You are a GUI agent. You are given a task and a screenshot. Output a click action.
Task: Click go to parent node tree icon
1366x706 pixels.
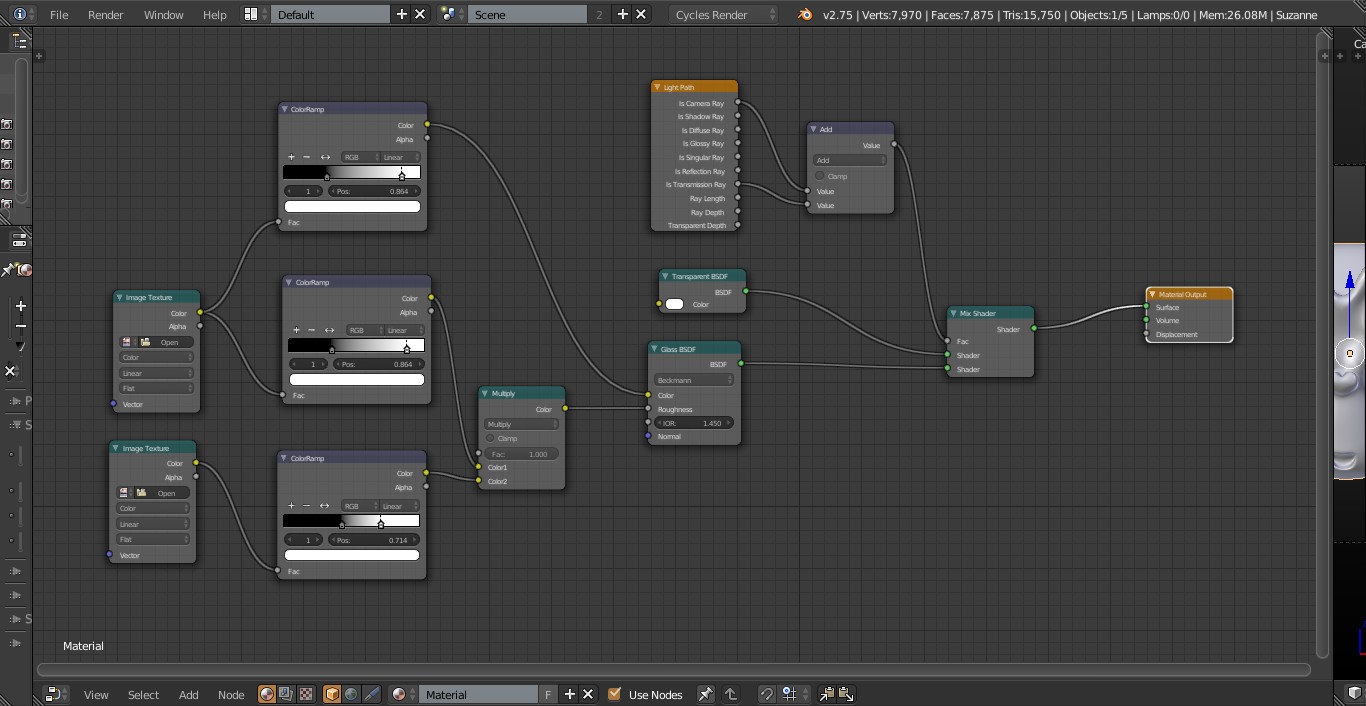click(731, 694)
